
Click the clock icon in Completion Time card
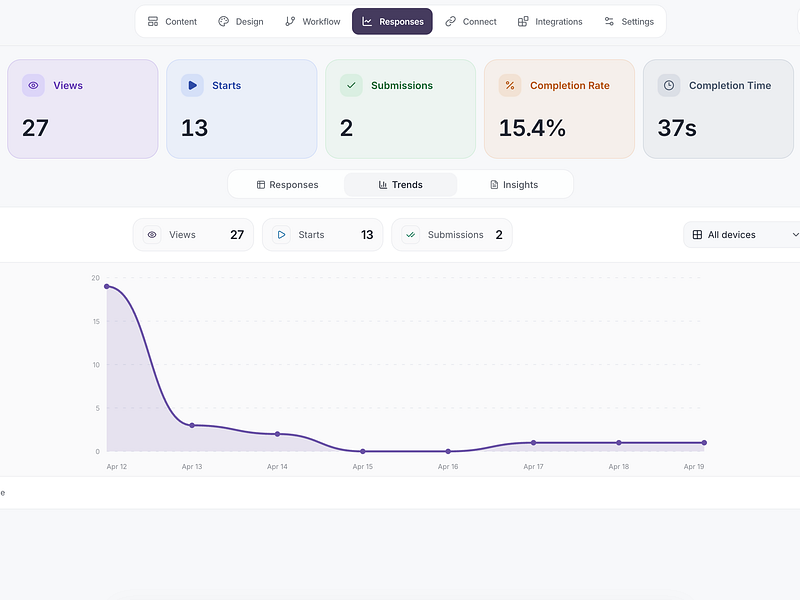(669, 86)
